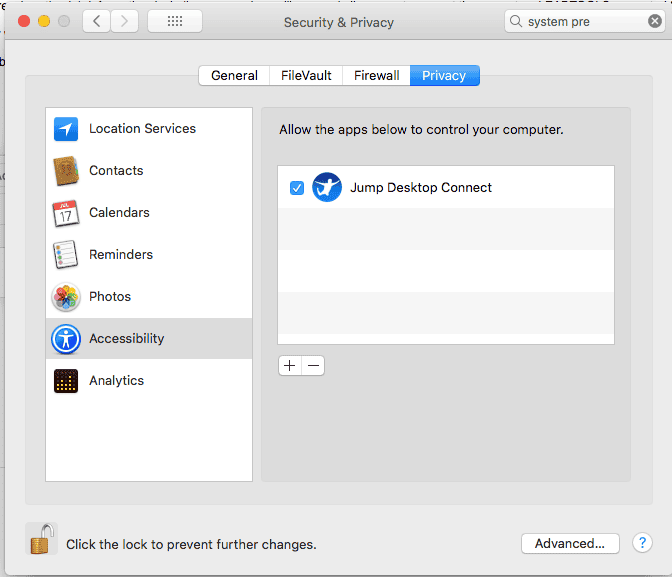Image resolution: width=672 pixels, height=577 pixels.
Task: Open help with the question mark button
Action: pos(642,543)
